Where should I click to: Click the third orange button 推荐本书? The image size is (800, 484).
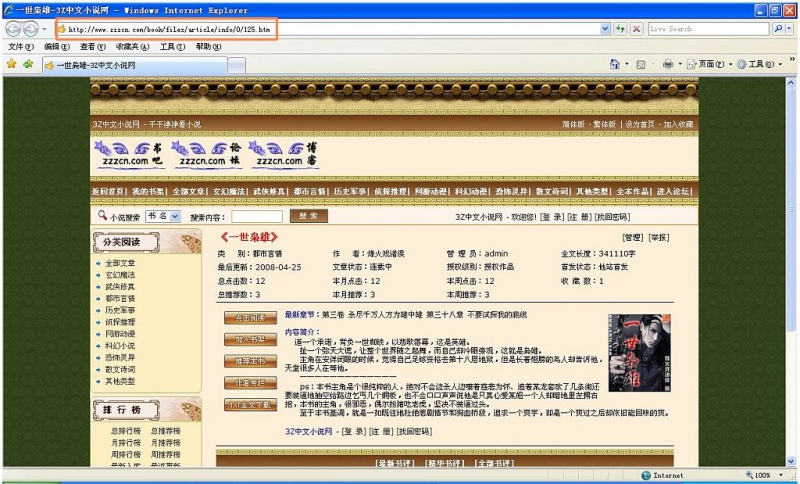[x=251, y=361]
